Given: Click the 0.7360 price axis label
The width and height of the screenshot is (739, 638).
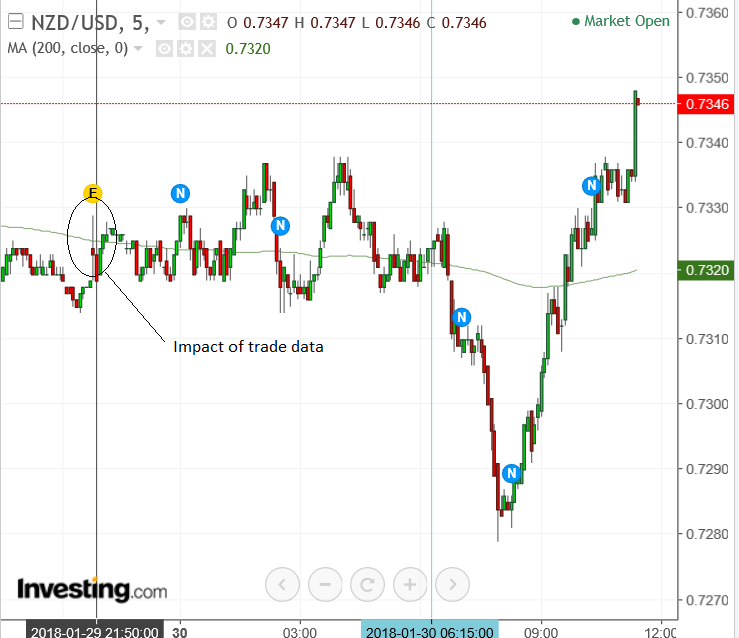Looking at the screenshot, I should [x=707, y=13].
